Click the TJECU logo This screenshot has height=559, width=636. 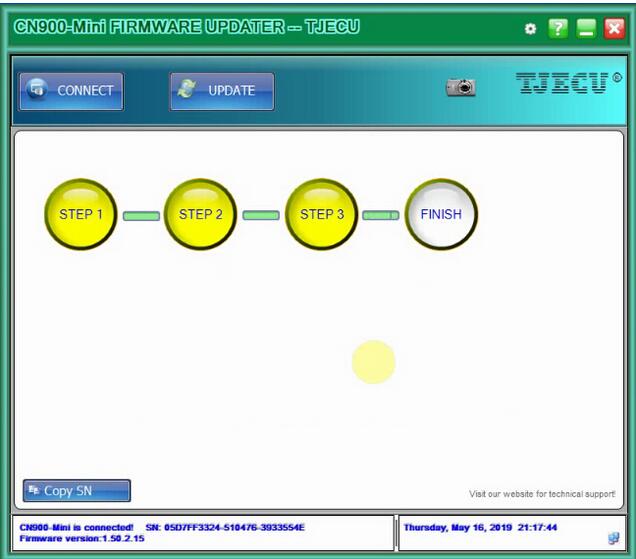[x=567, y=83]
